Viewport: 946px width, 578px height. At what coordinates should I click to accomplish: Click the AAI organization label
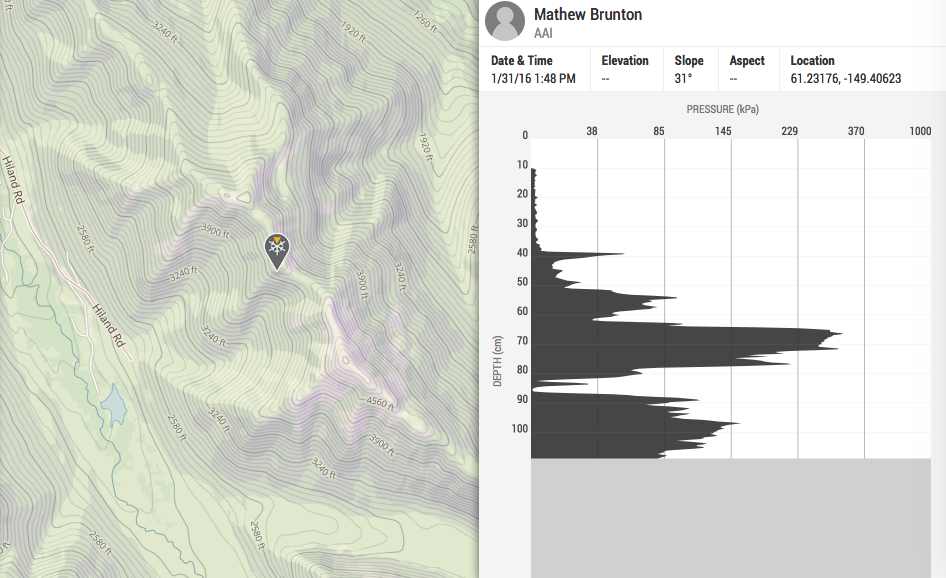(x=543, y=33)
